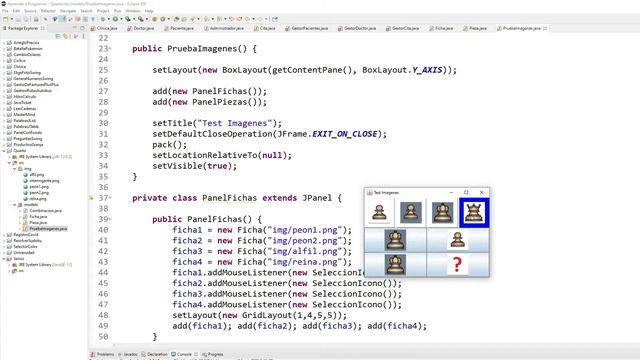Click the red question mark cell
The image size is (640, 360).
coord(458,264)
